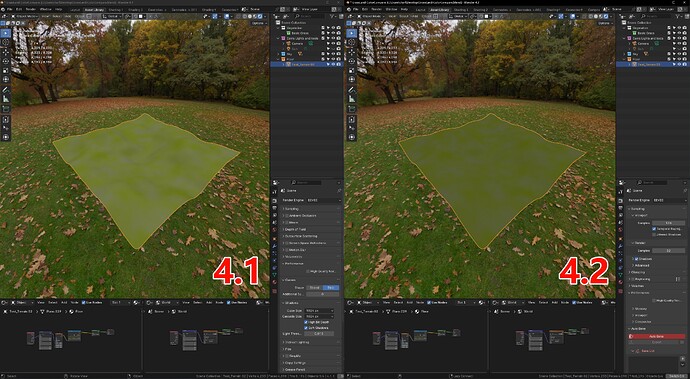
Task: Open Render menu in 4.1 window
Action: coord(31,9)
